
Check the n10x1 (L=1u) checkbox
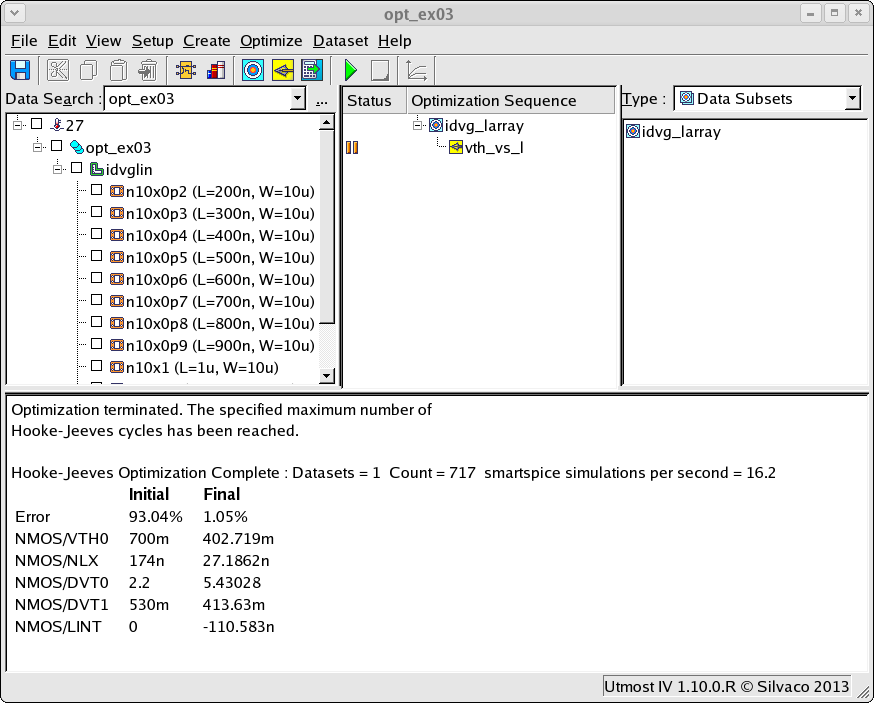(96, 366)
